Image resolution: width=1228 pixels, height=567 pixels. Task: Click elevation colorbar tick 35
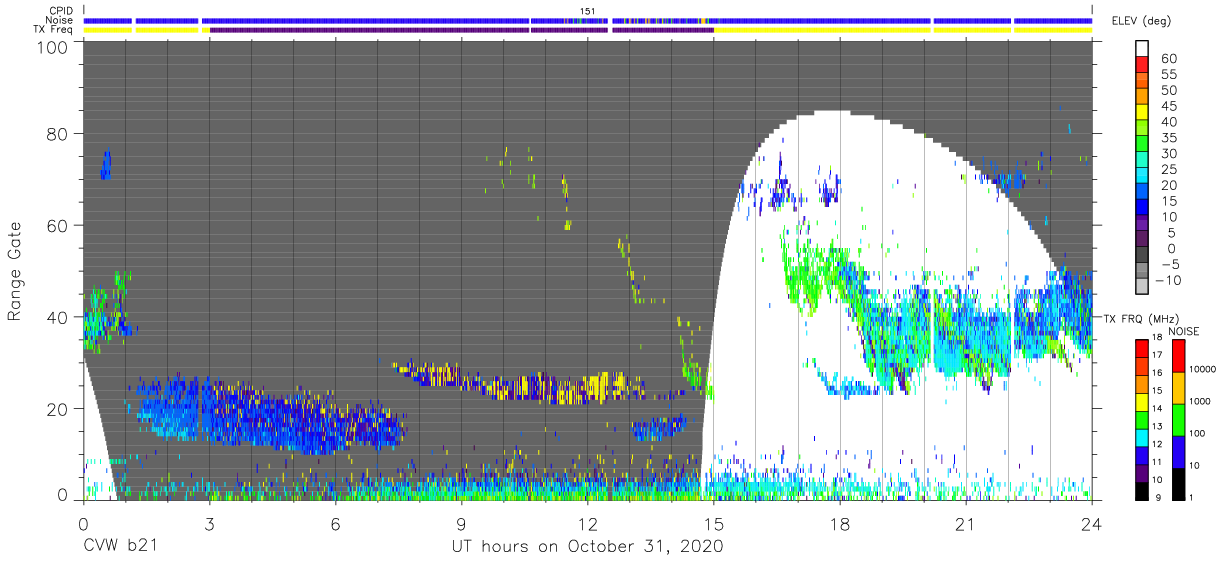click(1169, 137)
